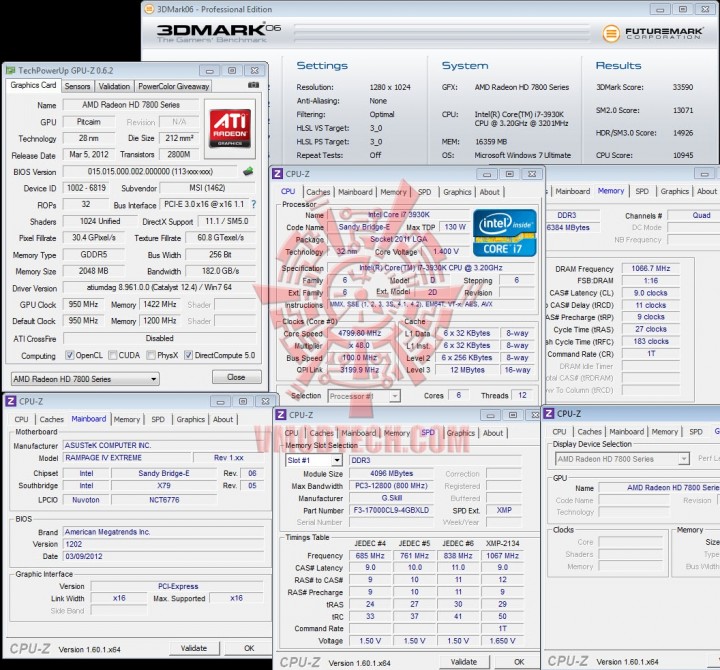Click the CPU Score value 10945

coord(683,155)
